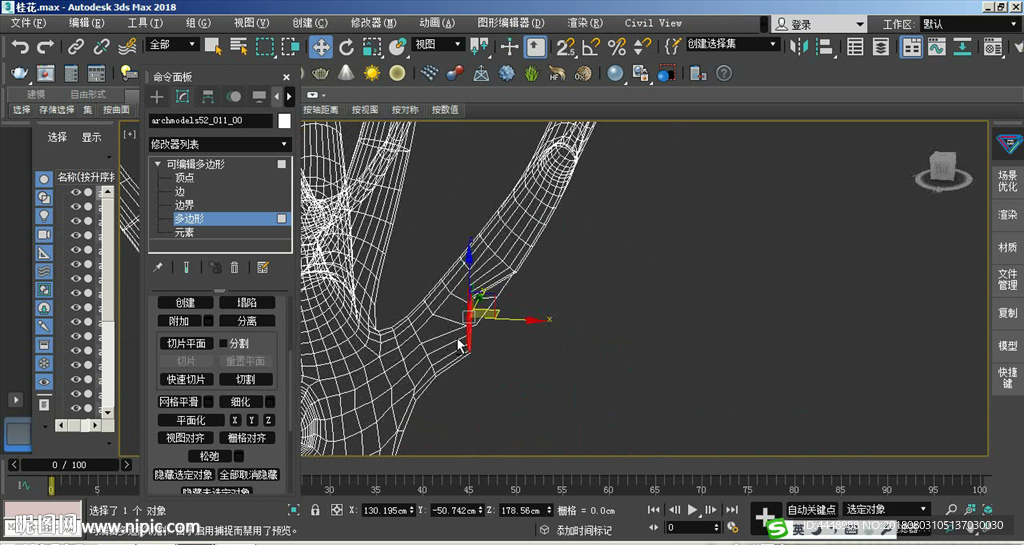This screenshot has height=545, width=1024.
Task: Open the 视图 reference coordinate dropdown
Action: tap(438, 44)
